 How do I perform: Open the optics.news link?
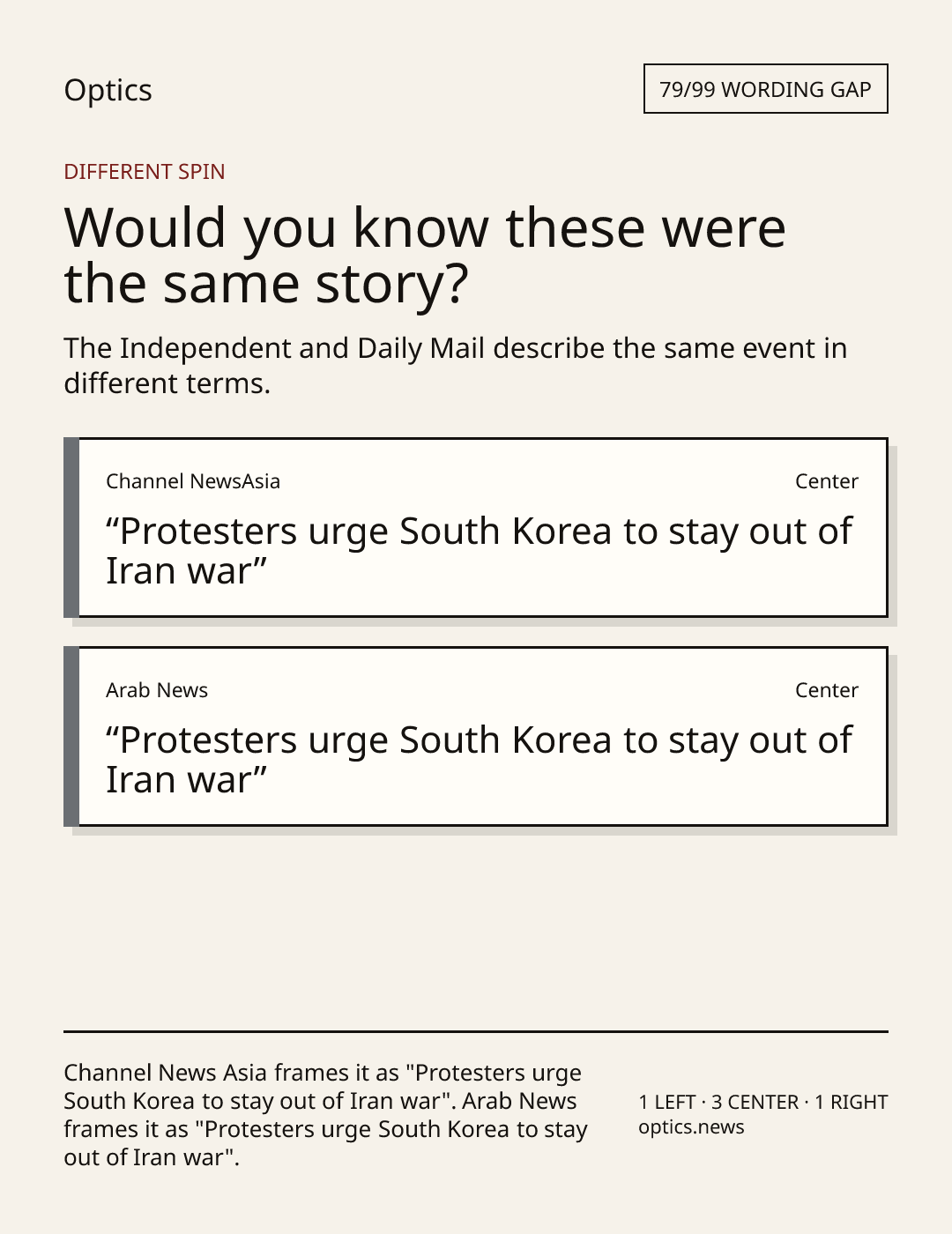[x=691, y=1127]
